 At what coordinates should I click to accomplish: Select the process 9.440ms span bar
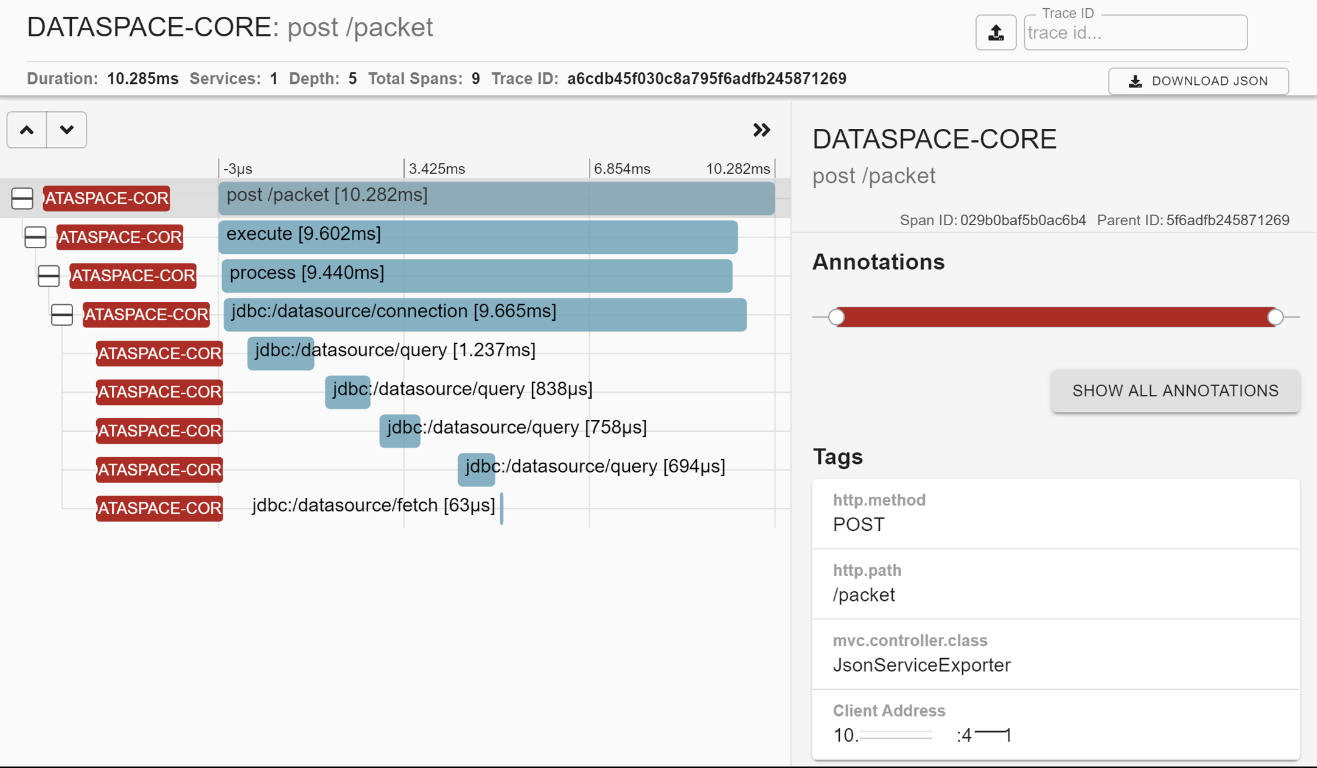click(x=476, y=276)
